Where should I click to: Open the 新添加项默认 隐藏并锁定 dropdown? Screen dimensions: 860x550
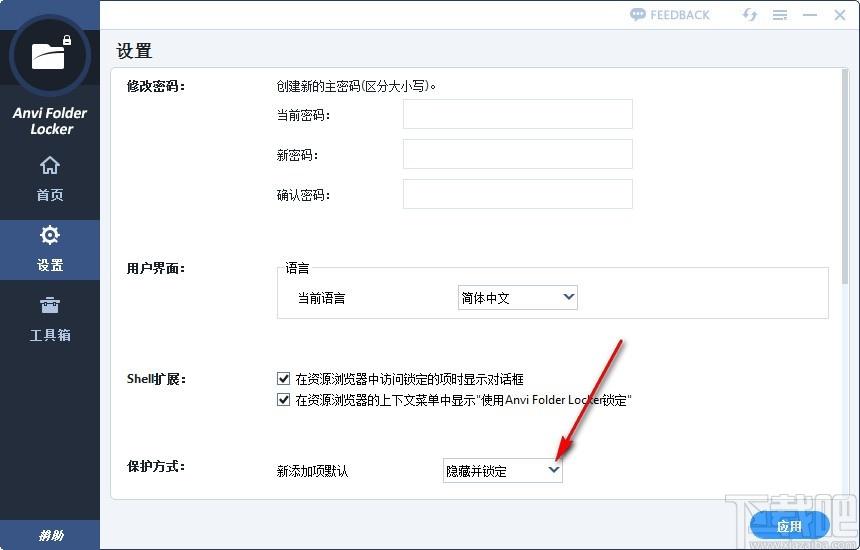(502, 470)
